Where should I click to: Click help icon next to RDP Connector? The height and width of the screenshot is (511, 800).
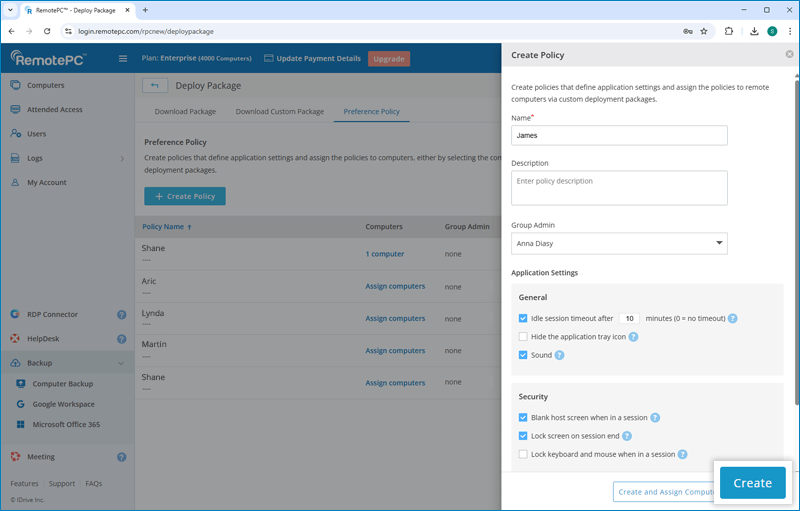(x=121, y=314)
